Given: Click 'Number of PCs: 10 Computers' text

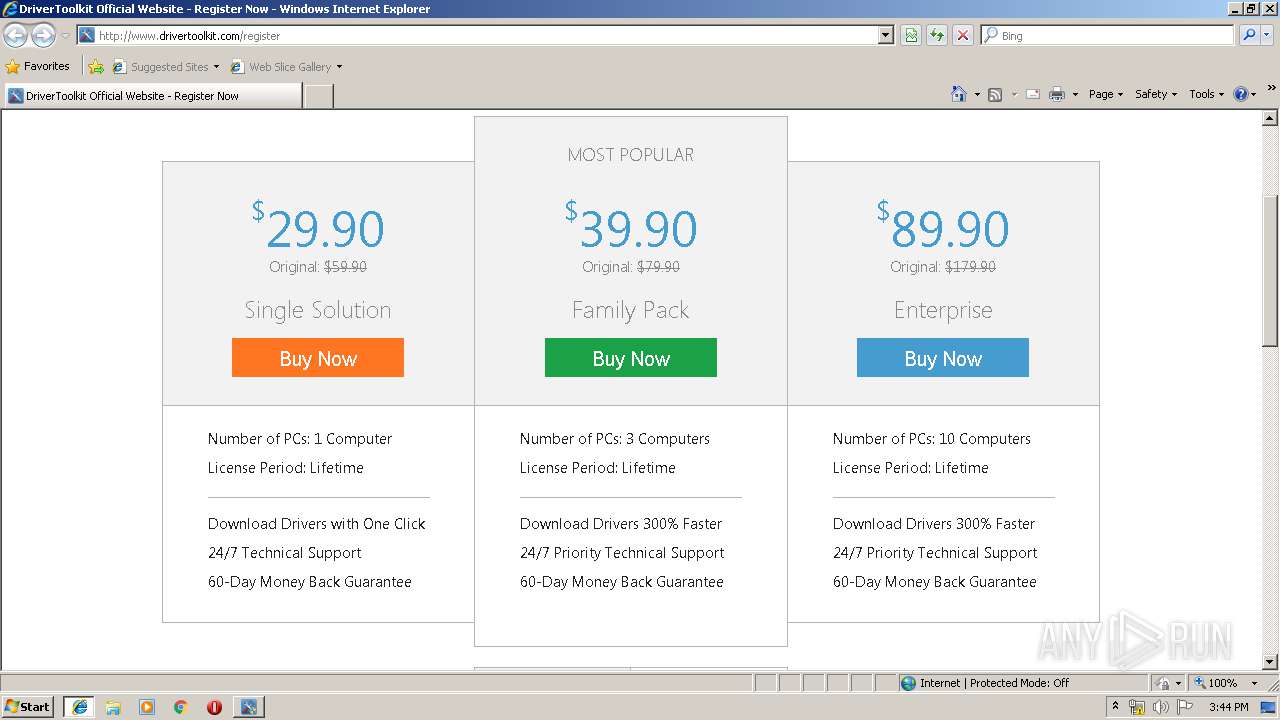Looking at the screenshot, I should pyautogui.click(x=932, y=439).
